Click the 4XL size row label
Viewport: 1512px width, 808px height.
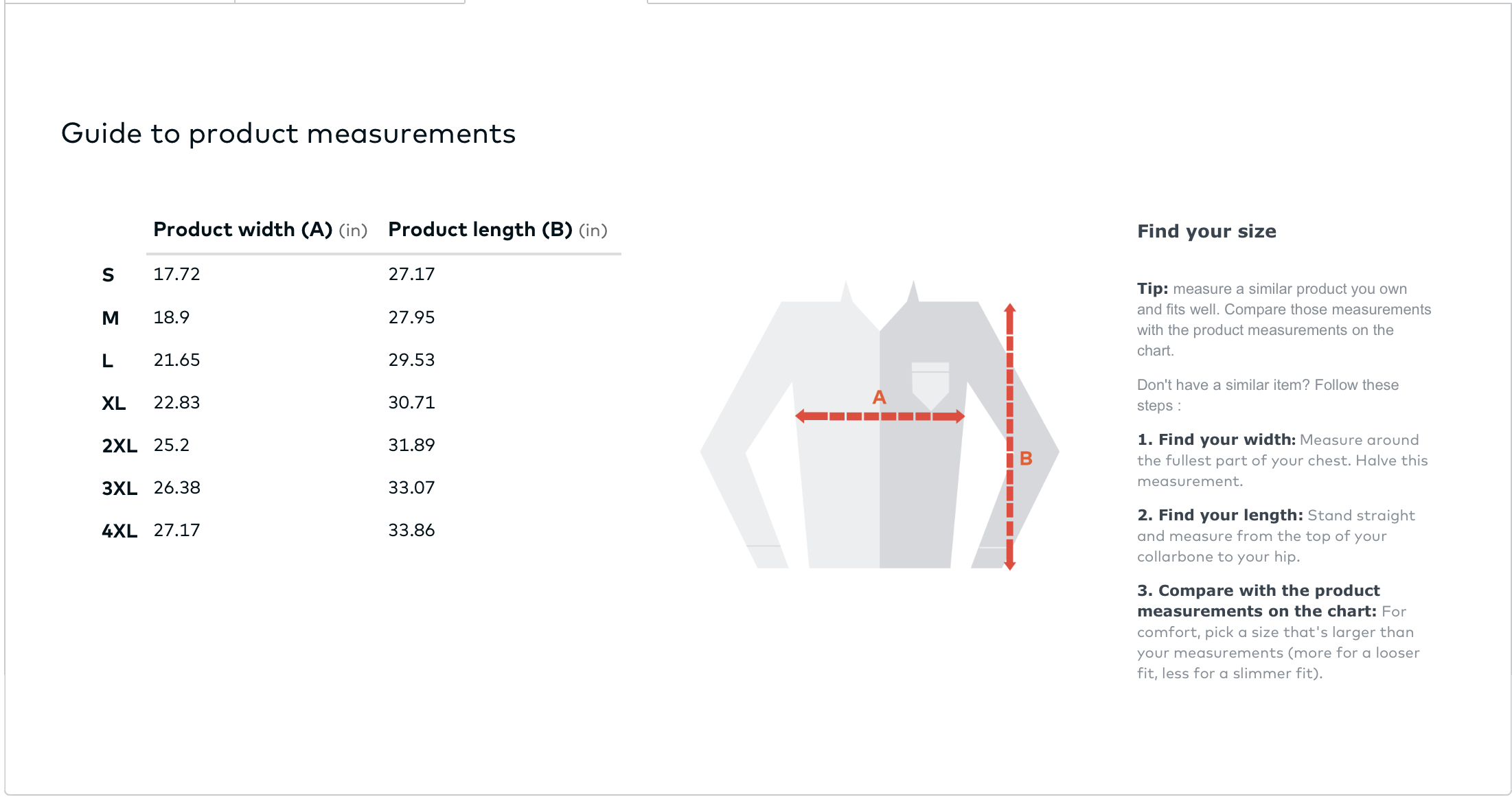click(119, 531)
